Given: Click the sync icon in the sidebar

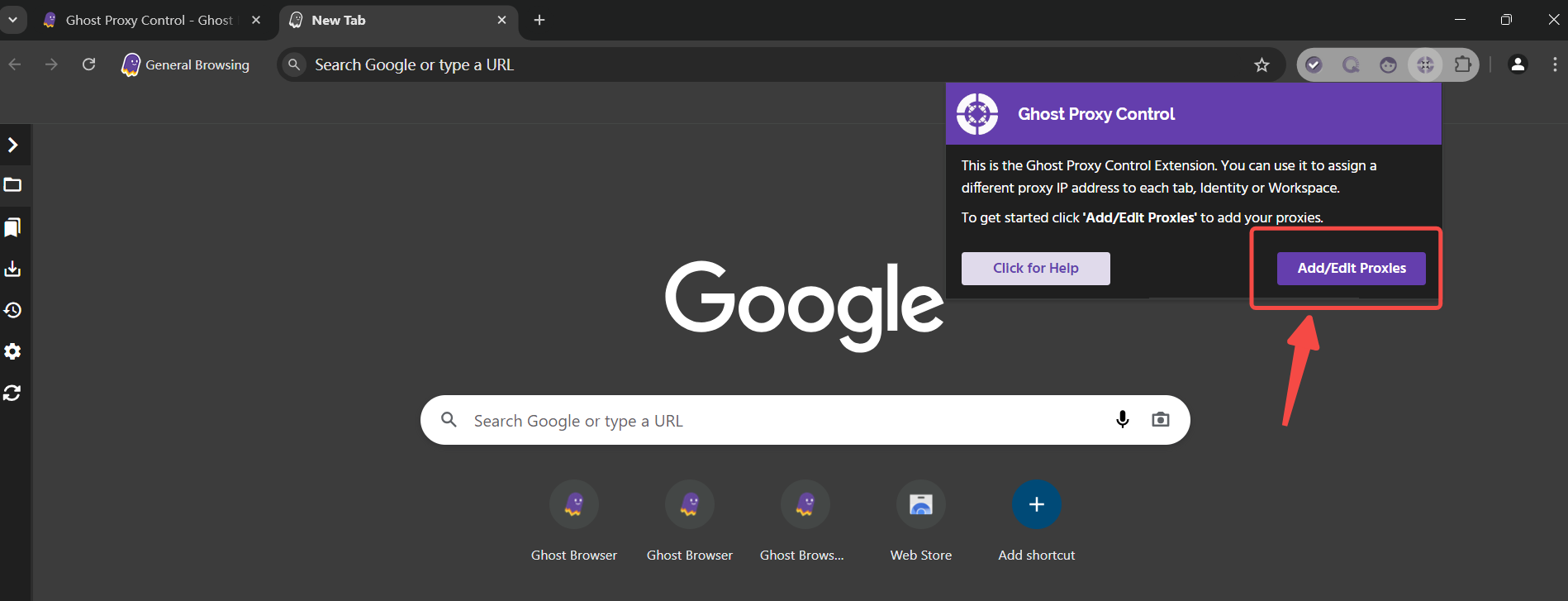Looking at the screenshot, I should click(x=12, y=393).
